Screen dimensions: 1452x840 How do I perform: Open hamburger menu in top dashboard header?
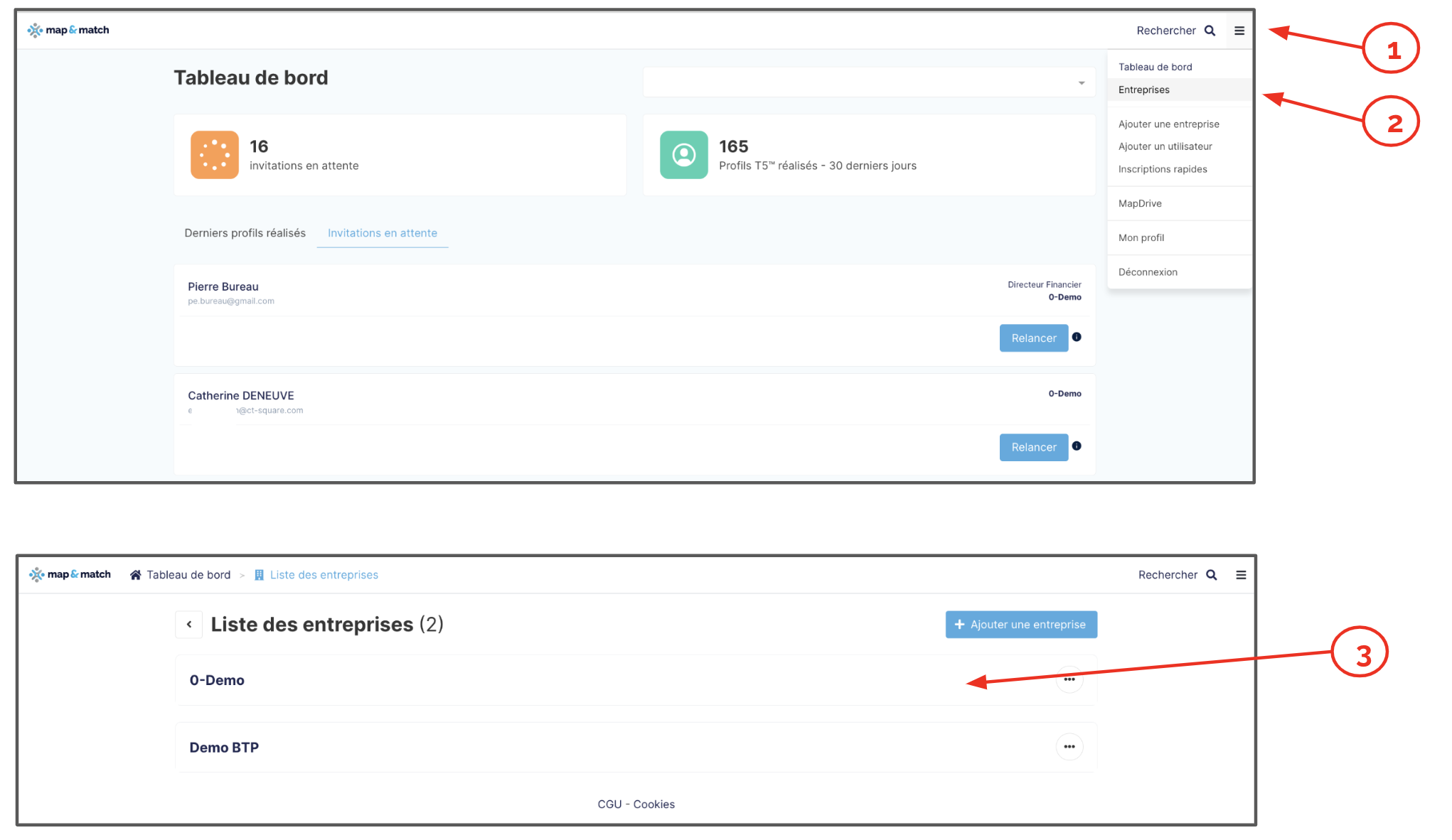tap(1239, 31)
